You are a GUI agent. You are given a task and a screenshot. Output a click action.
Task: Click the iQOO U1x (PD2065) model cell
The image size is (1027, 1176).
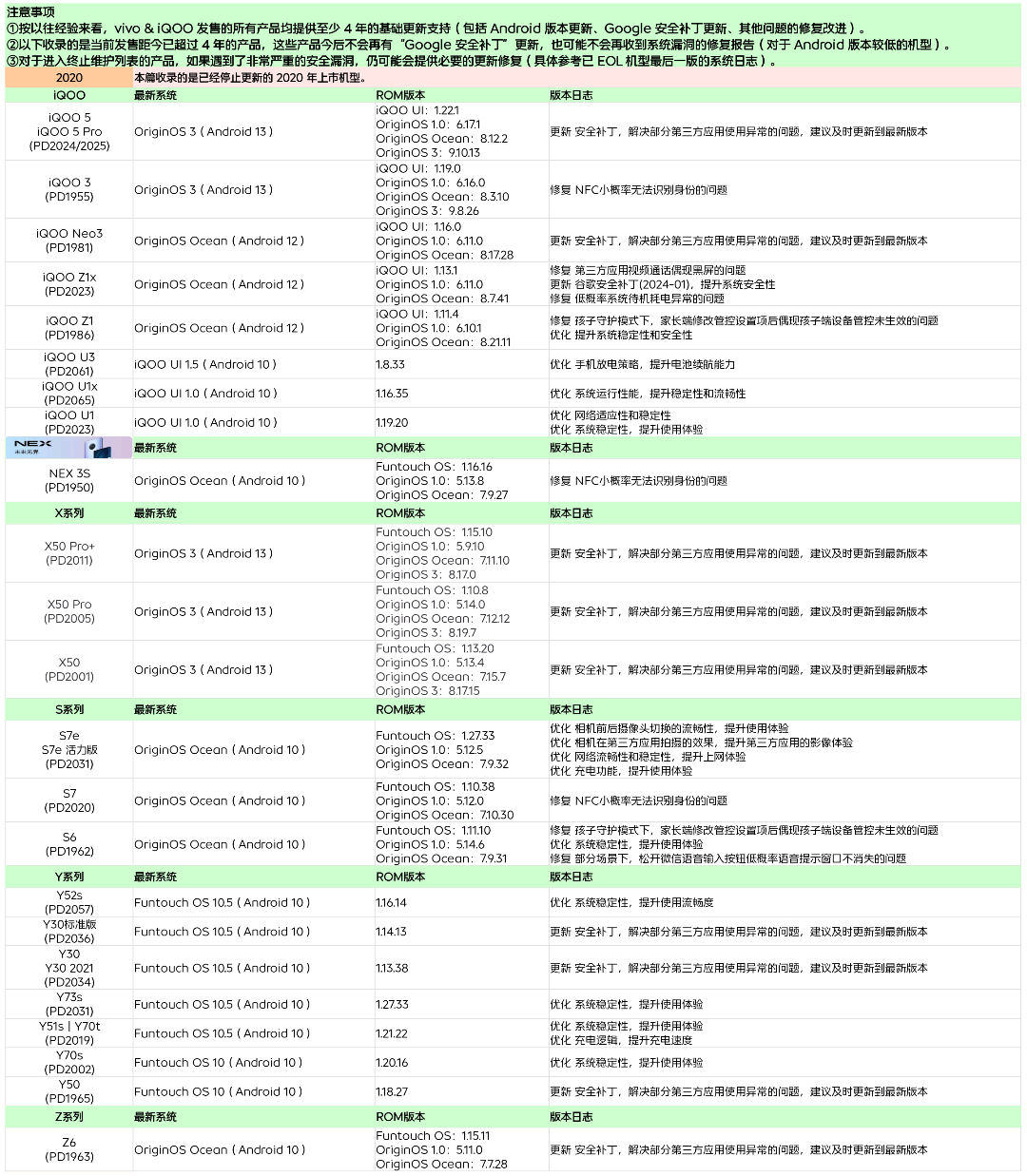(x=69, y=394)
